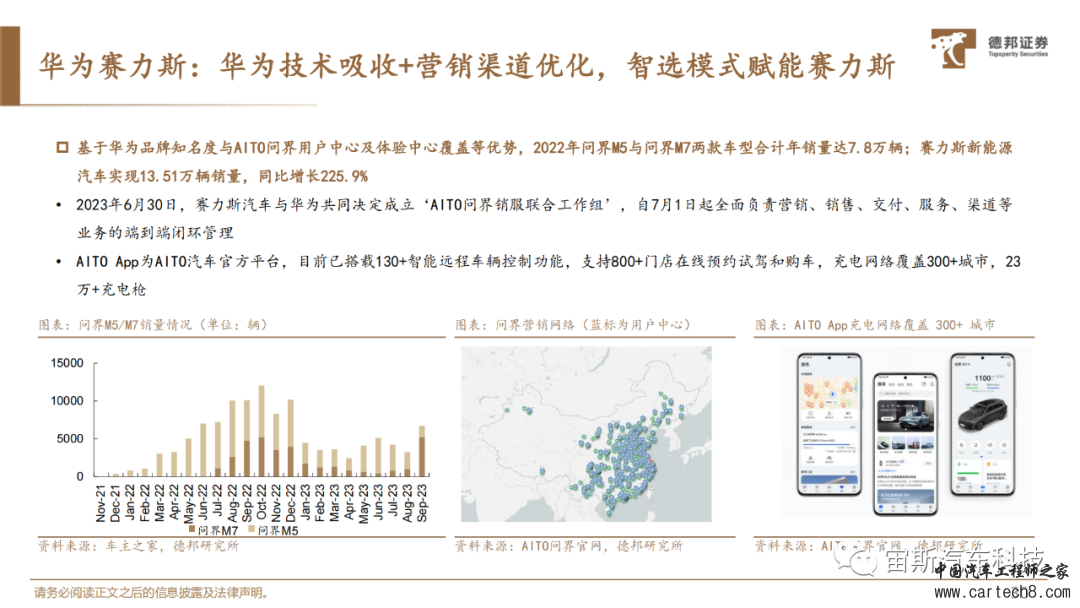This screenshot has width=1080, height=608.
Task: Click the hollow square bullet before 基于华为品牌
Action: 62,147
